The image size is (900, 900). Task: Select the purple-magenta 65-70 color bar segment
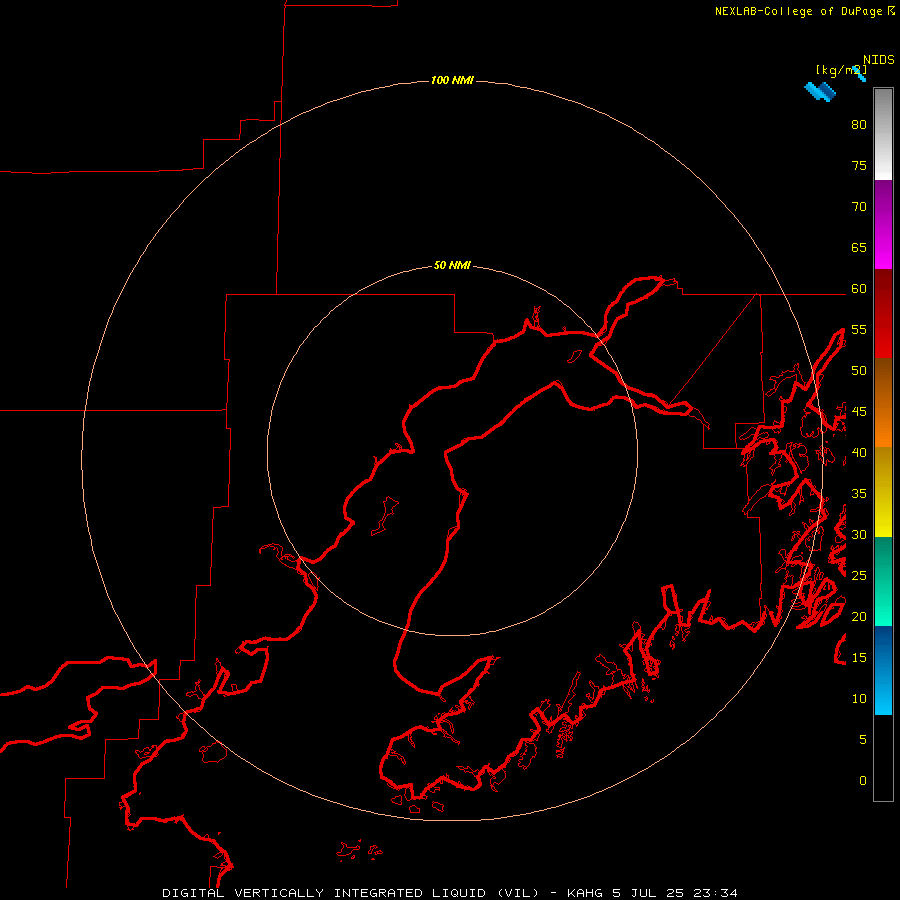point(883,224)
